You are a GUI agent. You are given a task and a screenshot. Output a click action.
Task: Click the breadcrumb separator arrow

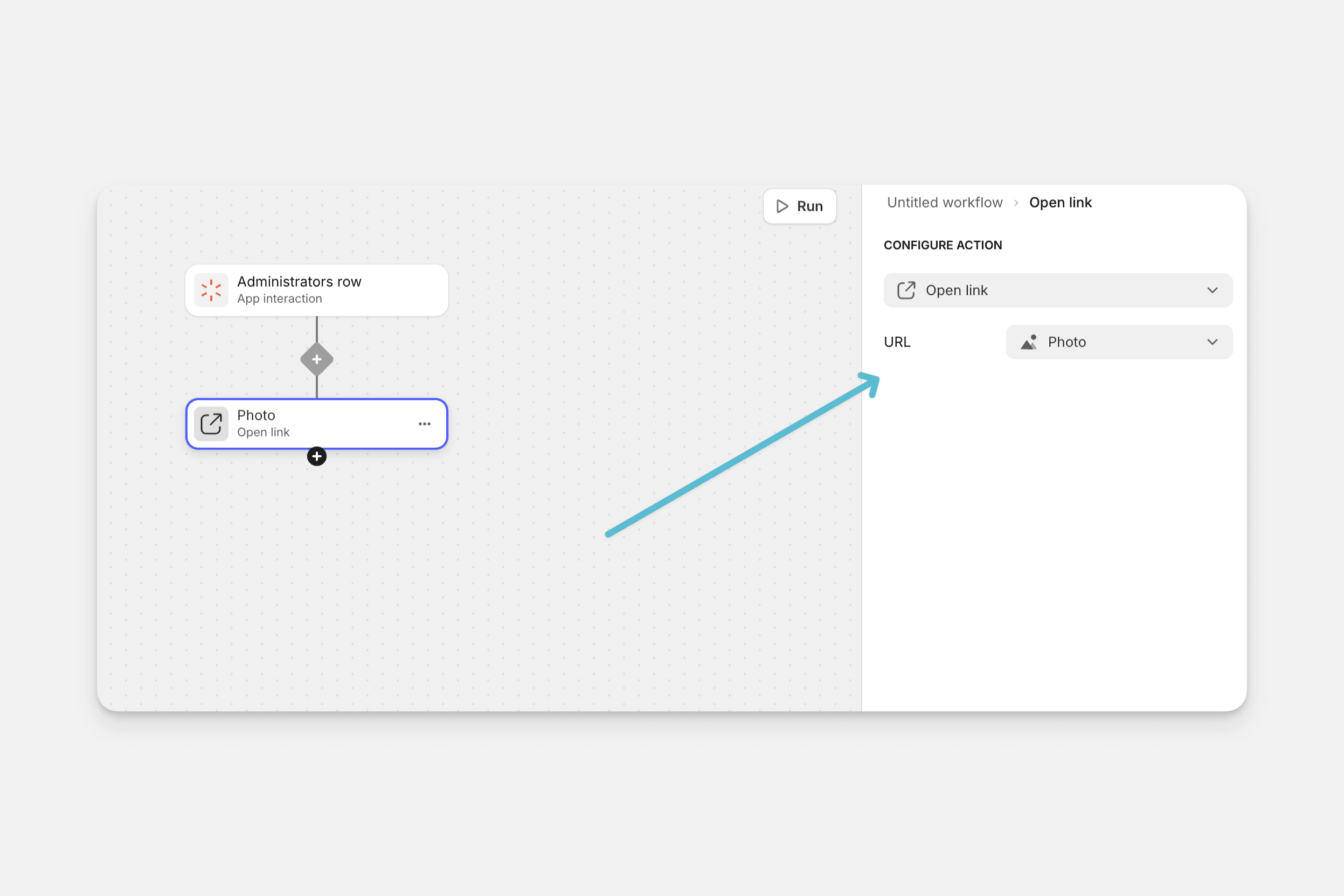pos(1016,203)
